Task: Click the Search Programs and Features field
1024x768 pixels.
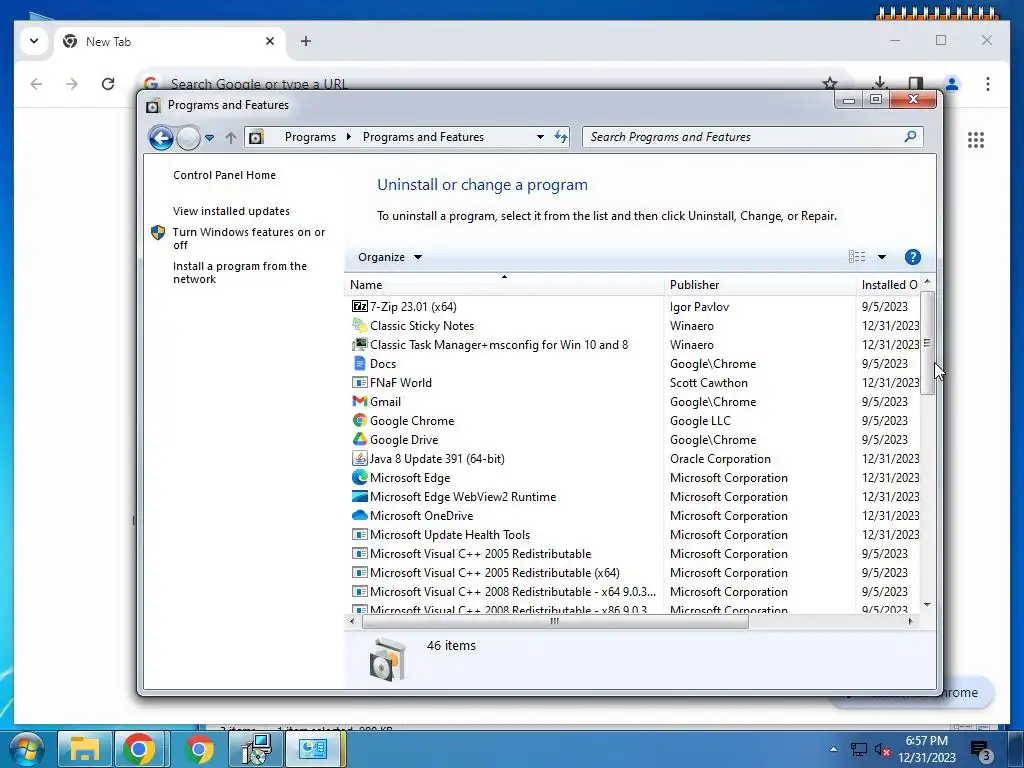Action: (752, 136)
